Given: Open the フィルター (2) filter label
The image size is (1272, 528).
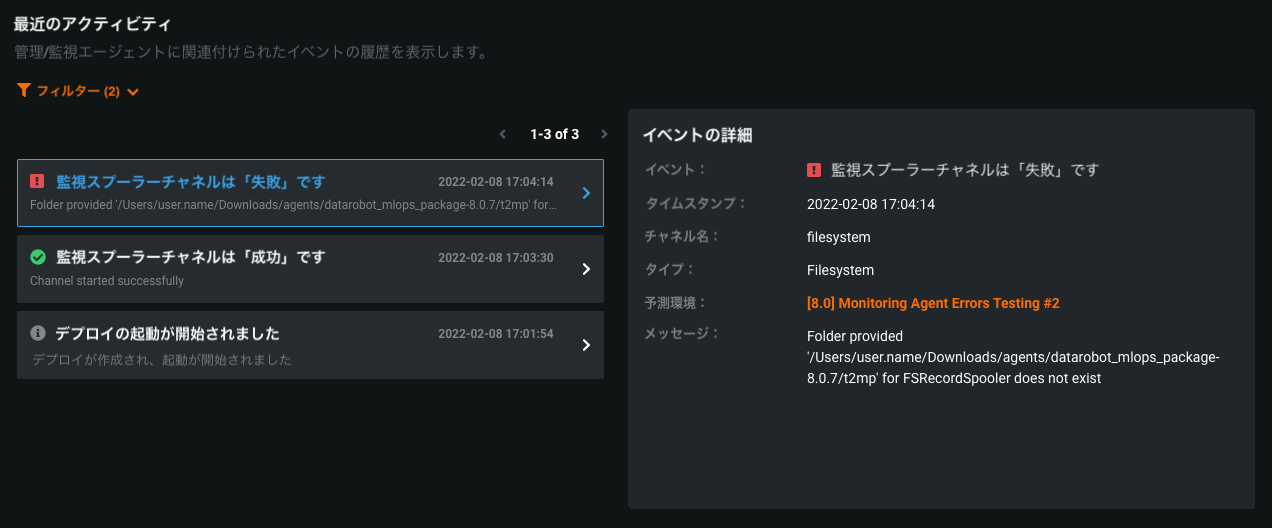Looking at the screenshot, I should tap(78, 91).
